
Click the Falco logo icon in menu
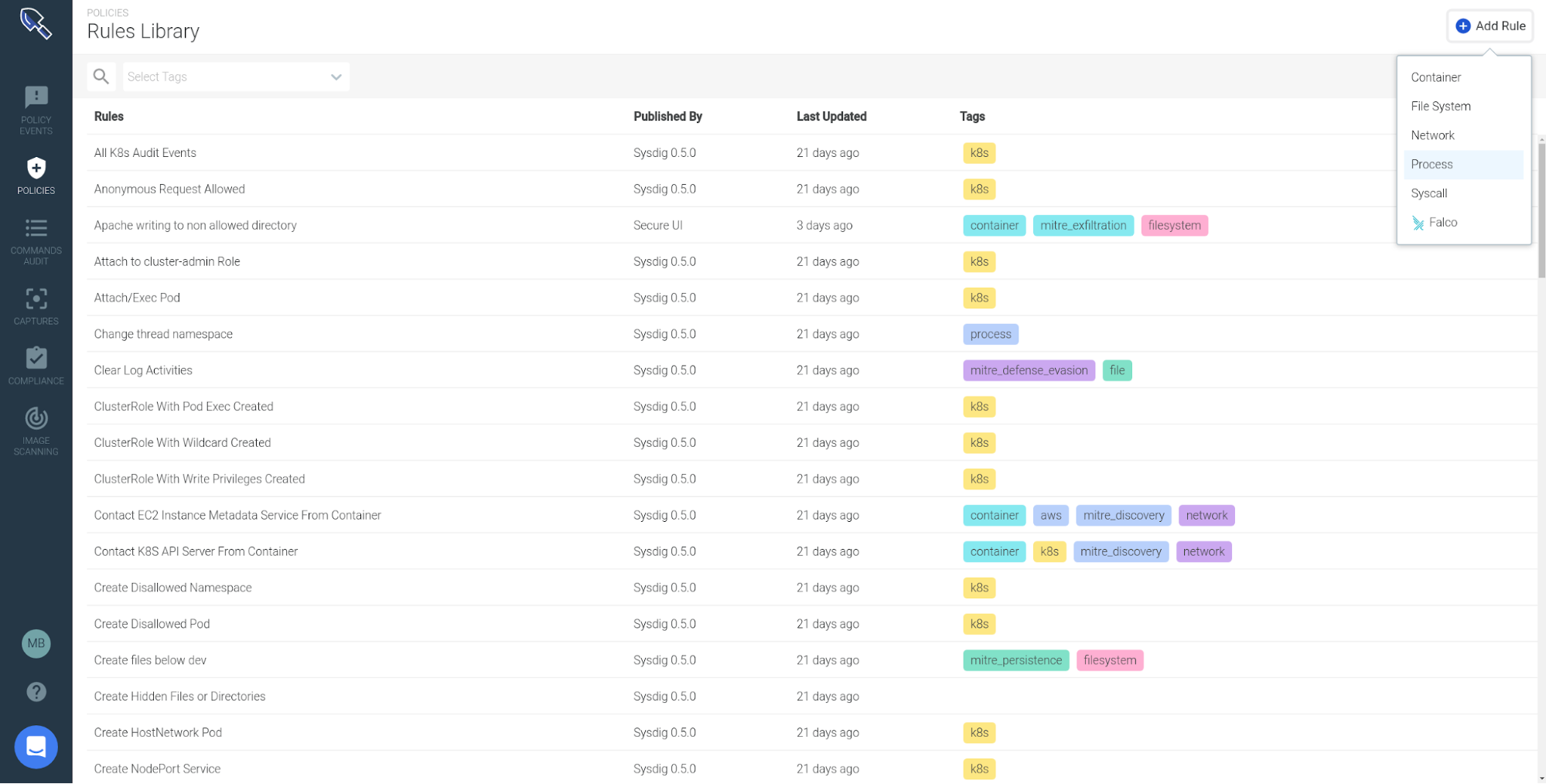click(1418, 223)
